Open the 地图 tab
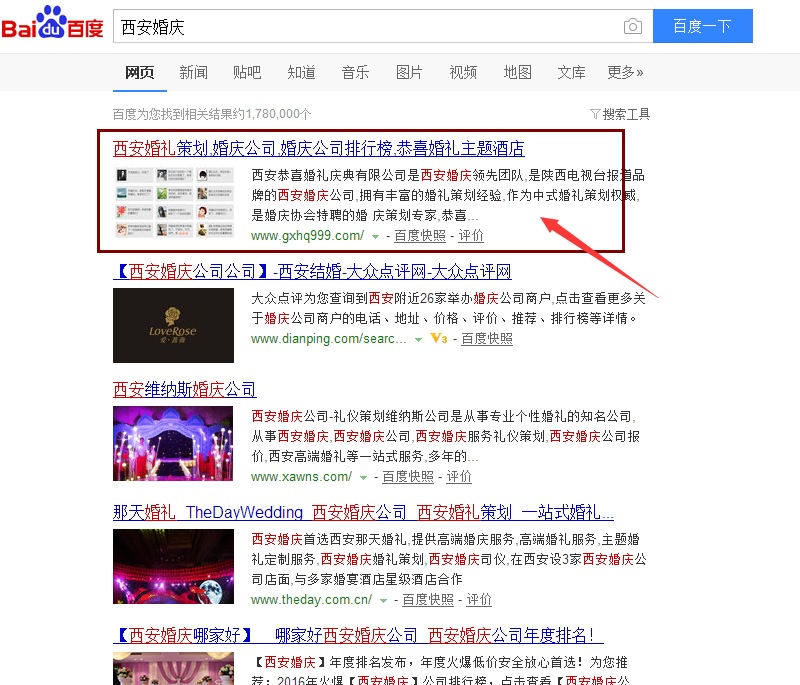Viewport: 800px width, 685px height. (x=517, y=72)
